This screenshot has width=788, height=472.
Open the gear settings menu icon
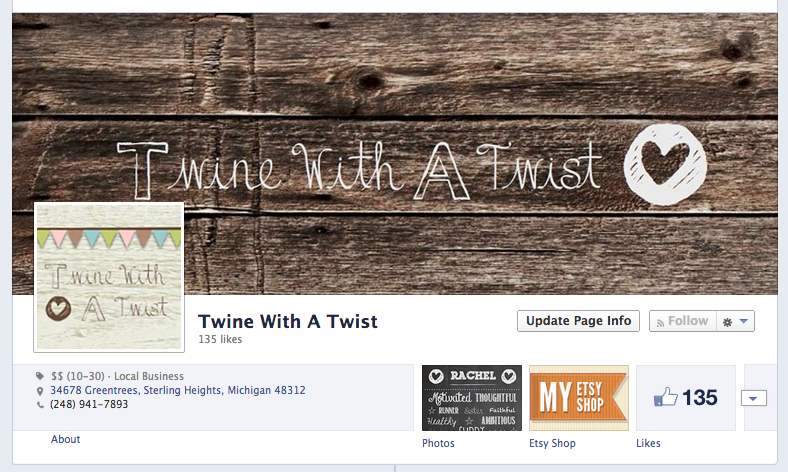[x=727, y=322]
